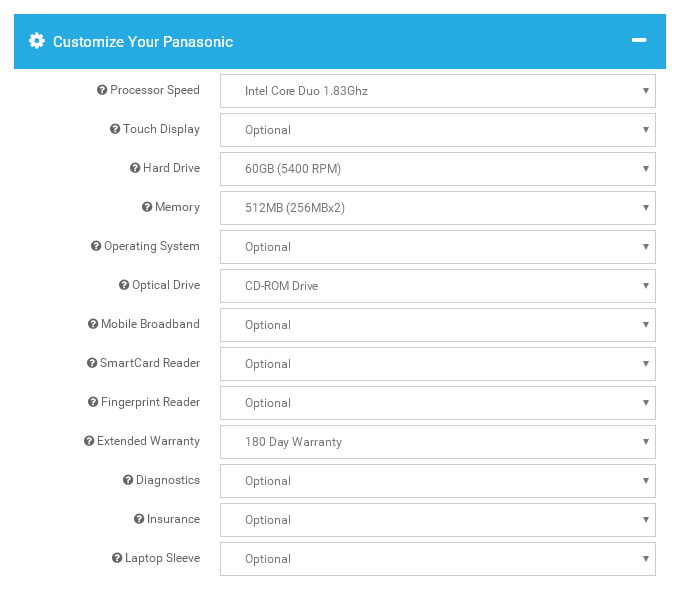Screen dimensions: 677x594
Task: Click help icon next to Processor Speed
Action: coord(102,90)
